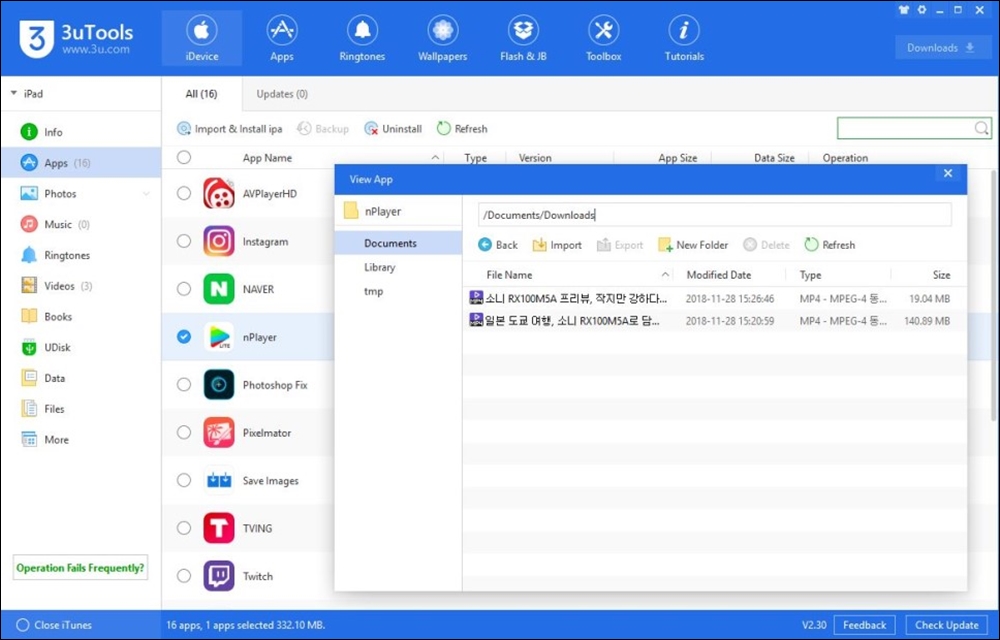Refresh the apps list
Screen dimensions: 1000x640
point(462,129)
